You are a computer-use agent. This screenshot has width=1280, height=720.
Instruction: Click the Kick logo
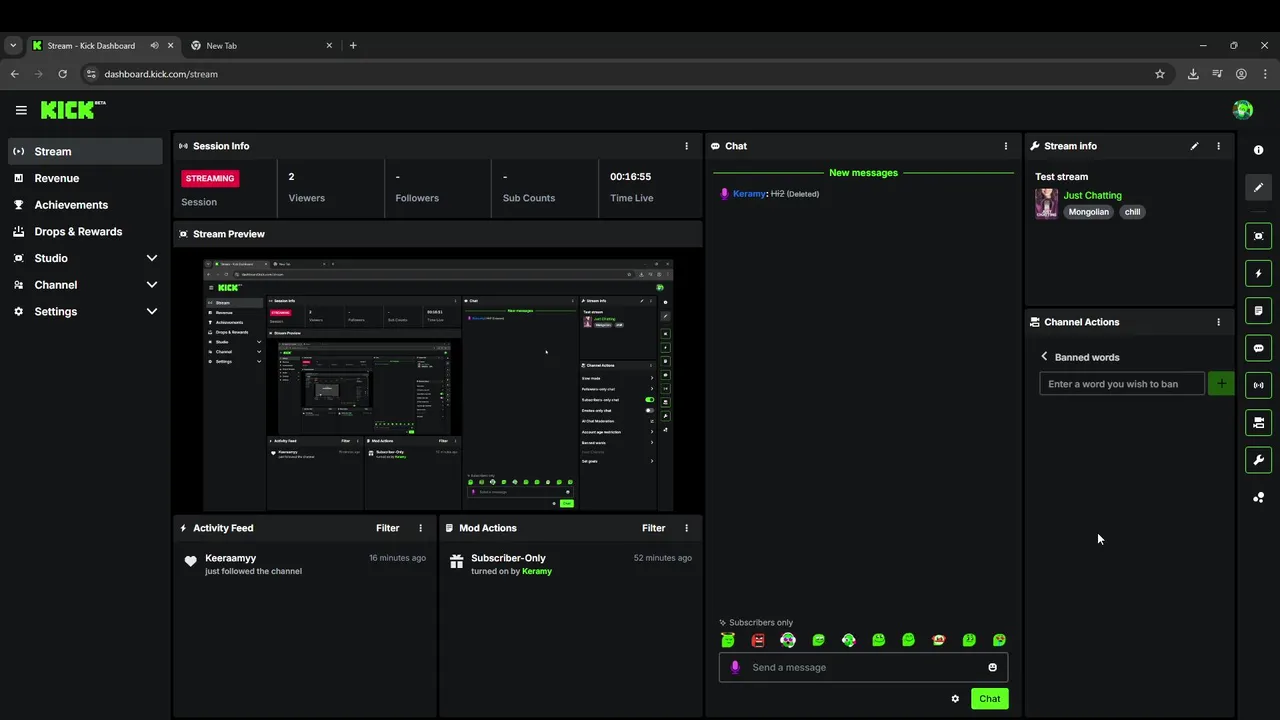click(x=72, y=110)
